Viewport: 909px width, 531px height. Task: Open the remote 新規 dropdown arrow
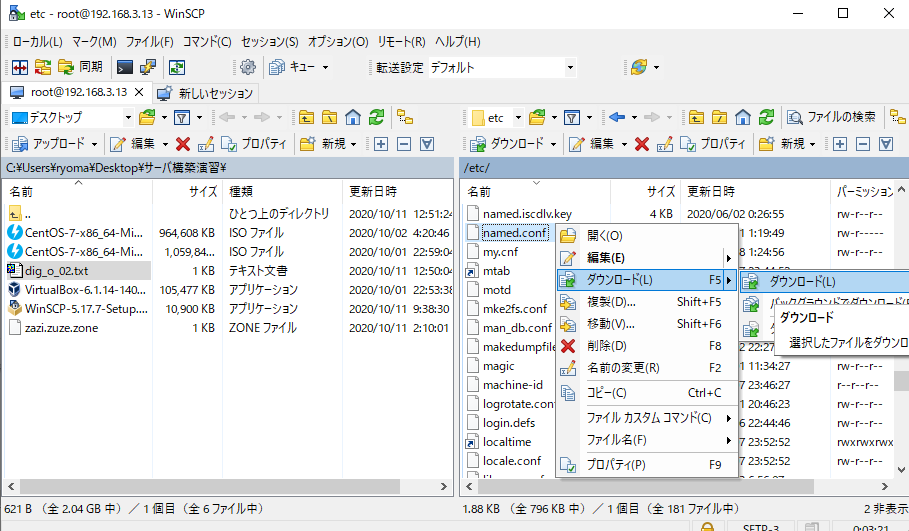click(x=812, y=144)
